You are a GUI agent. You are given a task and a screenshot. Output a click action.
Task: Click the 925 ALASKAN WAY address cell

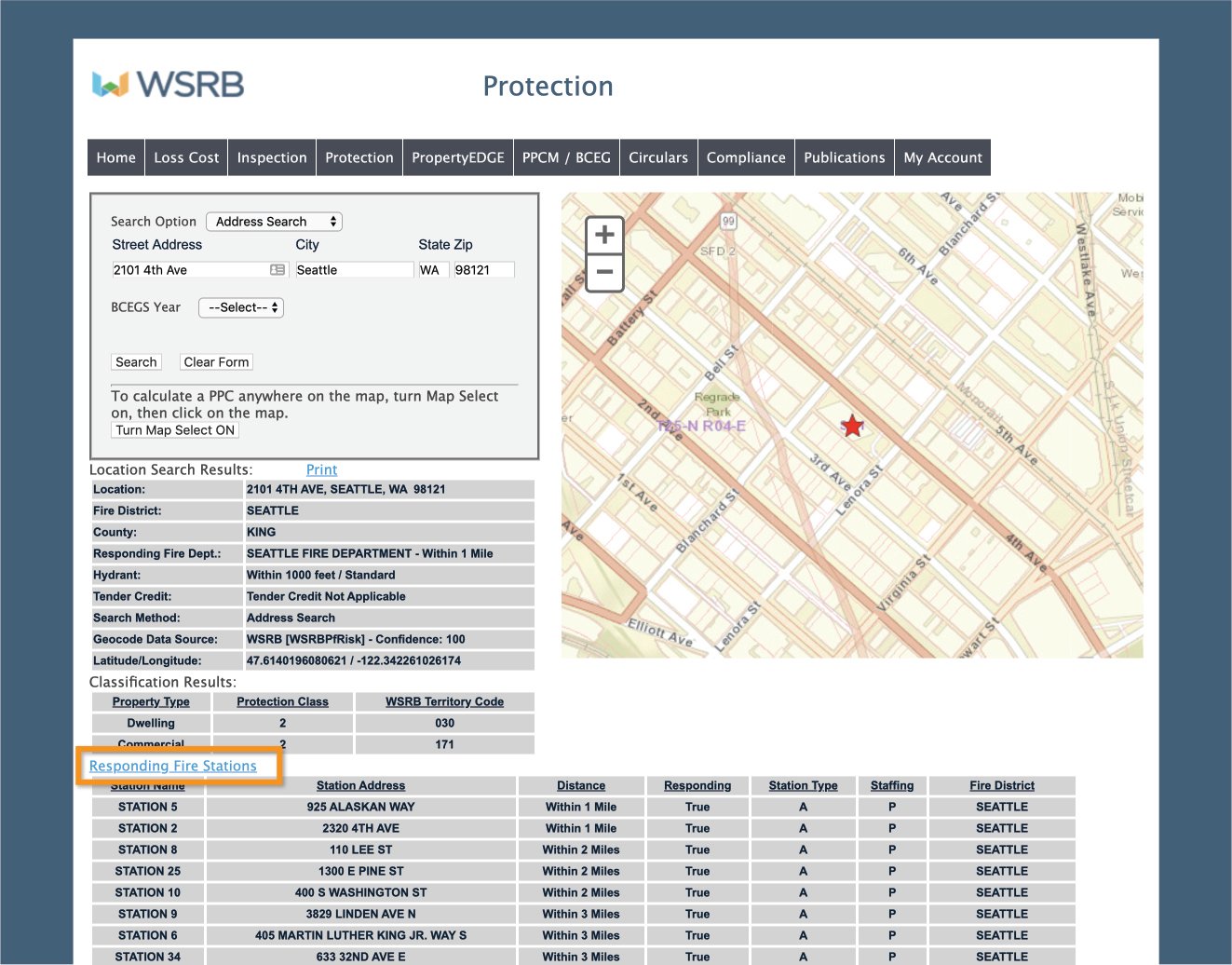[360, 807]
